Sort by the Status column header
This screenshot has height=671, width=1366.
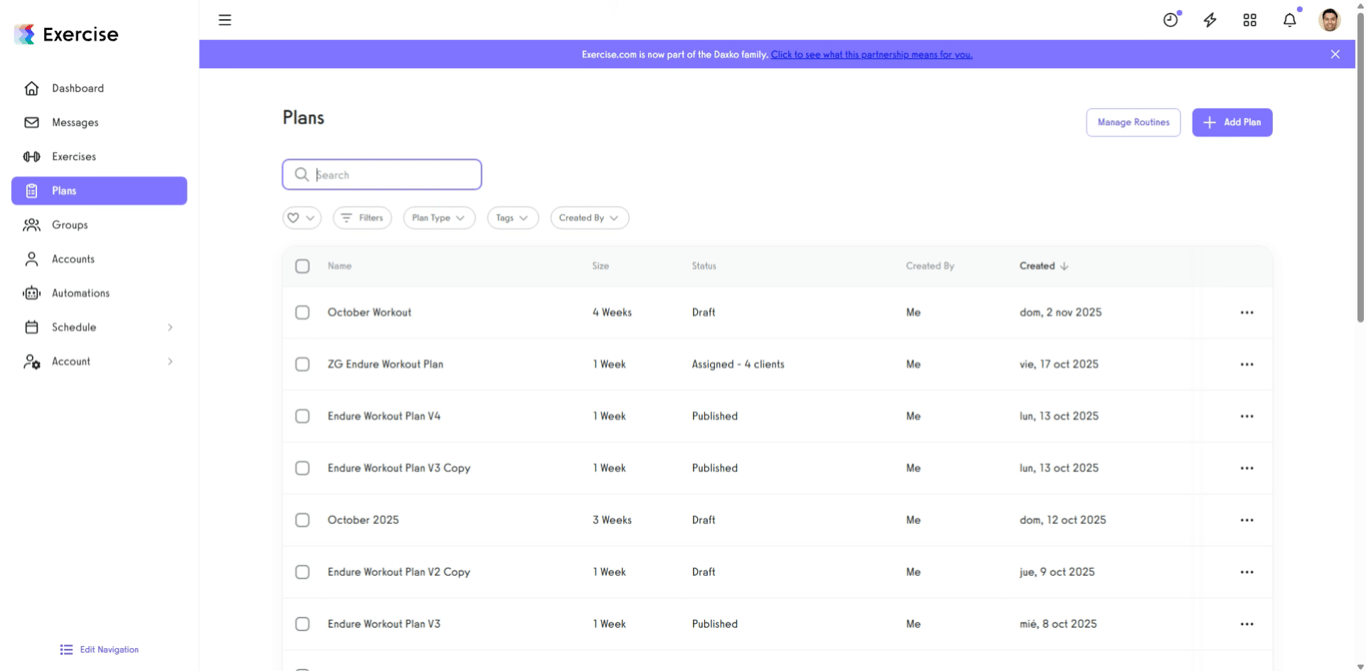(704, 266)
